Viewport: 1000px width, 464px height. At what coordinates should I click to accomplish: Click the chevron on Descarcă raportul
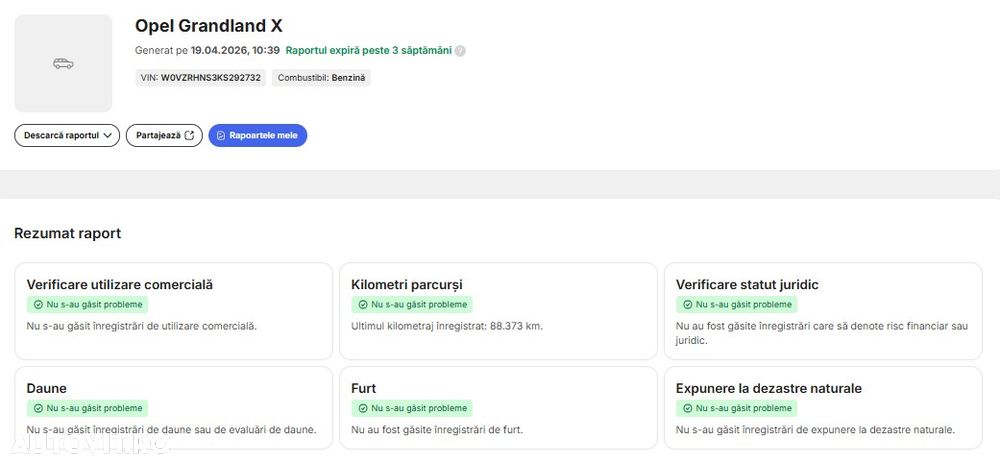pos(107,135)
